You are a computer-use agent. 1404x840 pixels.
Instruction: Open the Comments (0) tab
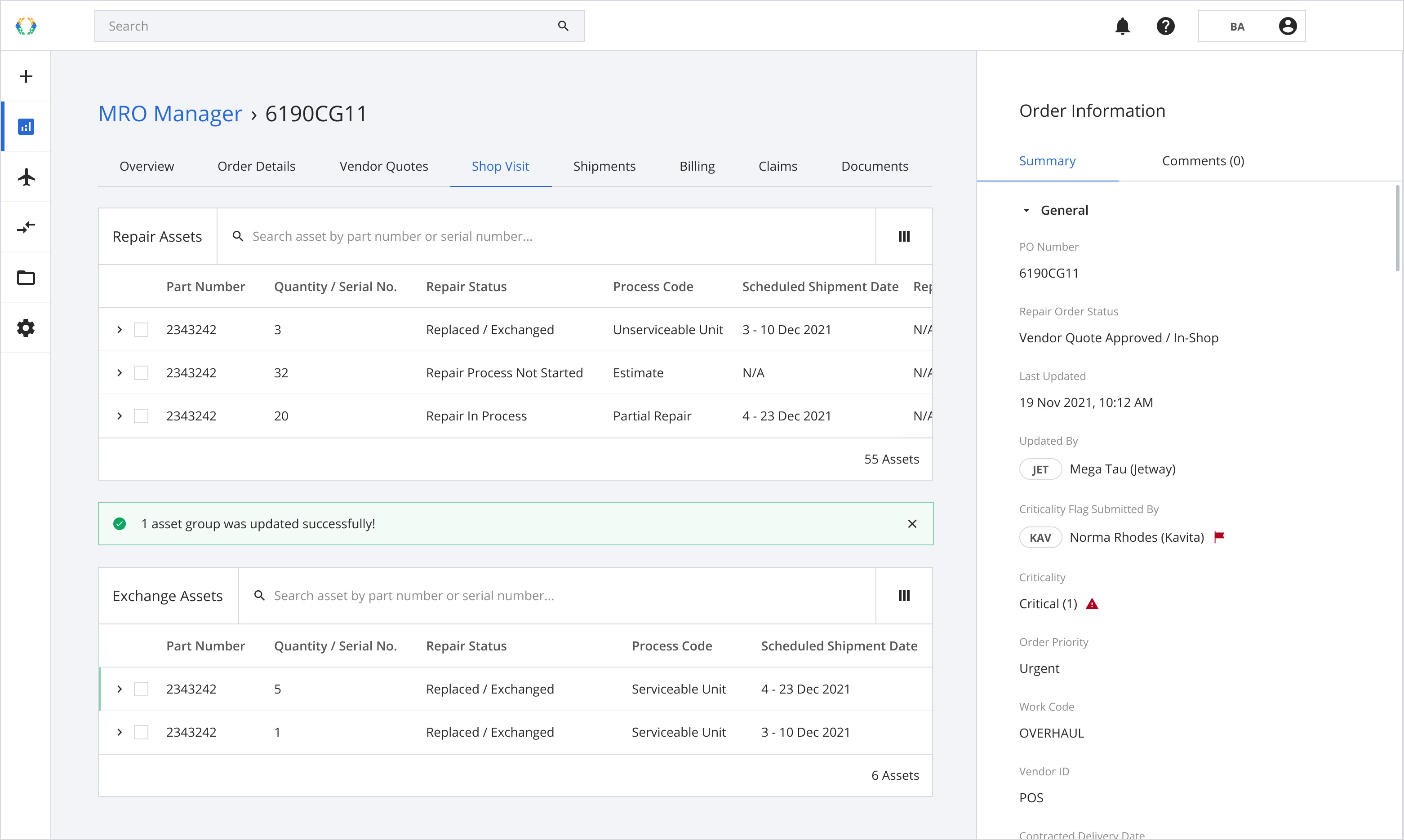1203,161
